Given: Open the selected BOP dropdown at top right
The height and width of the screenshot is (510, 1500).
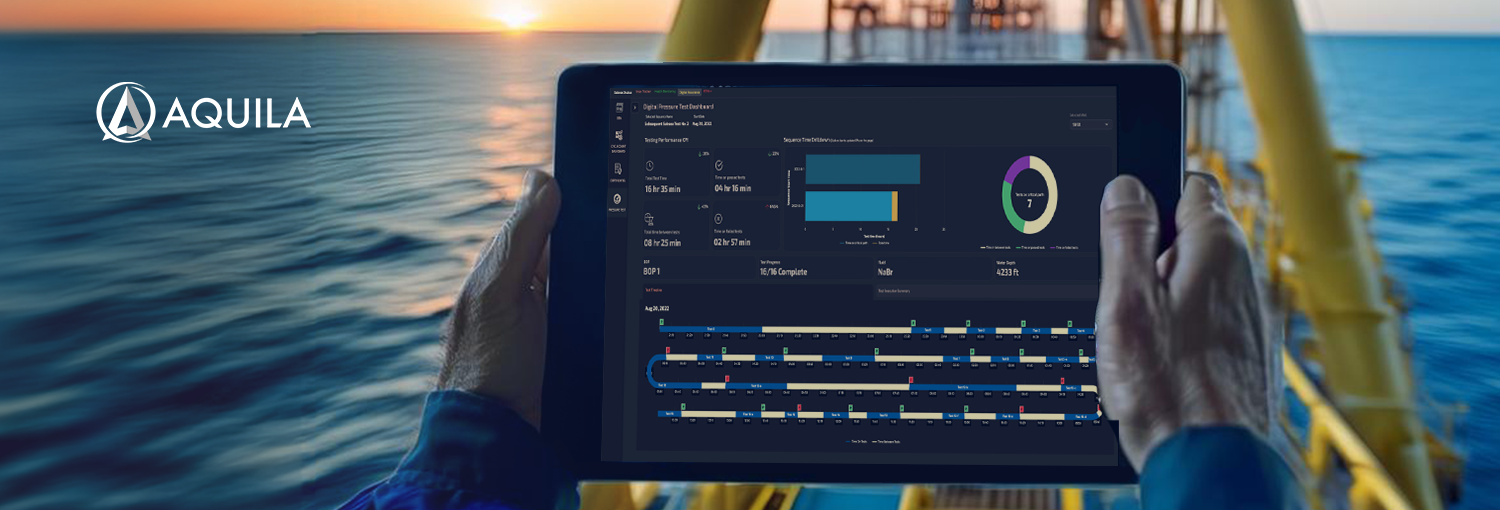Looking at the screenshot, I should (1090, 124).
